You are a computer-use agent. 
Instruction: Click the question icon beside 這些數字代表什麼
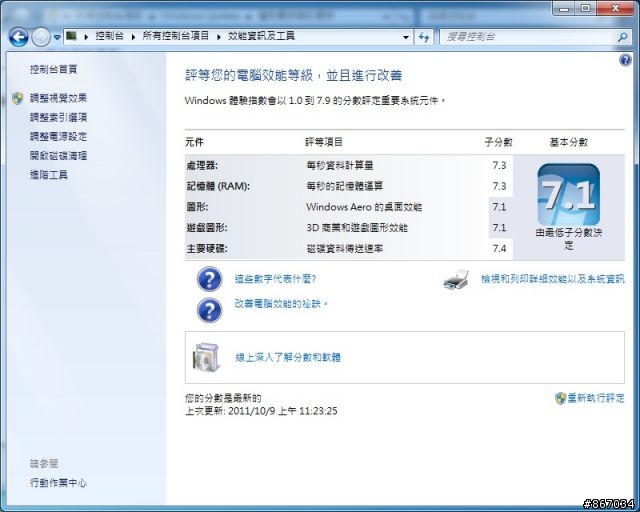tap(209, 279)
